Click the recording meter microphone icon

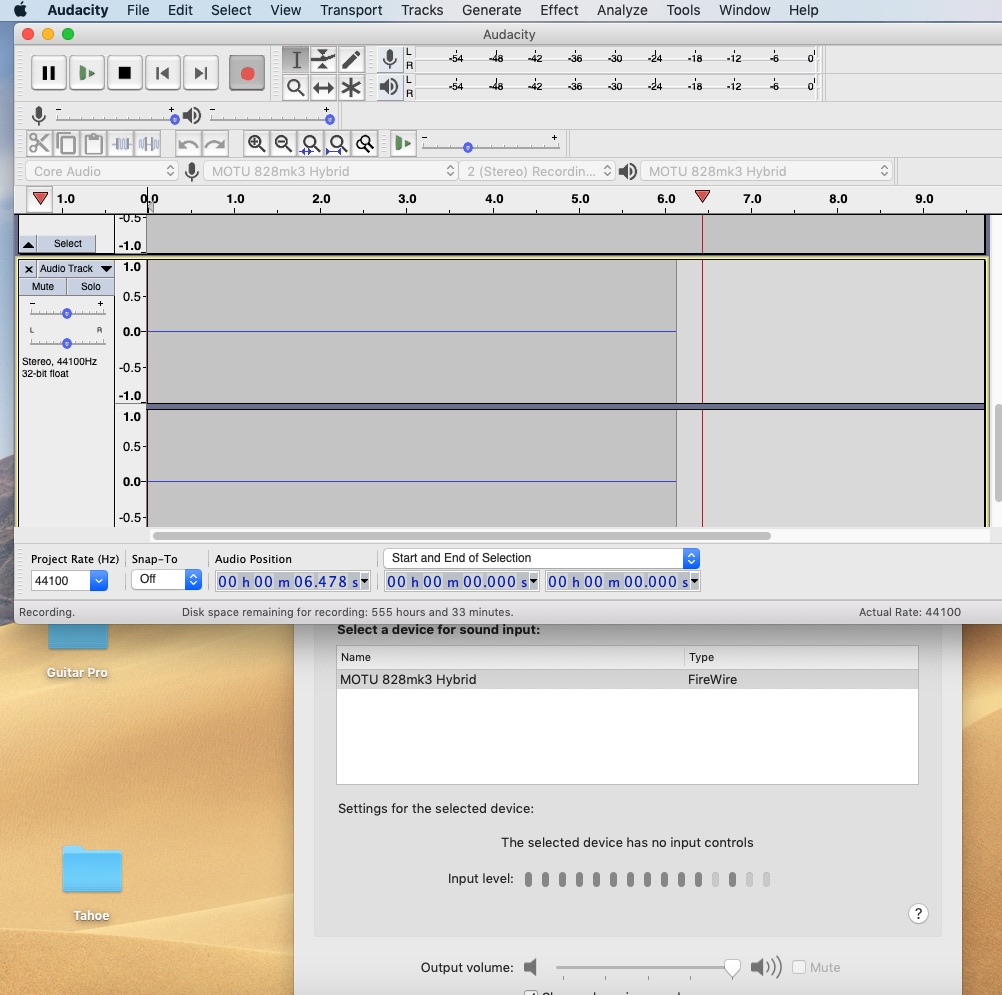(389, 59)
